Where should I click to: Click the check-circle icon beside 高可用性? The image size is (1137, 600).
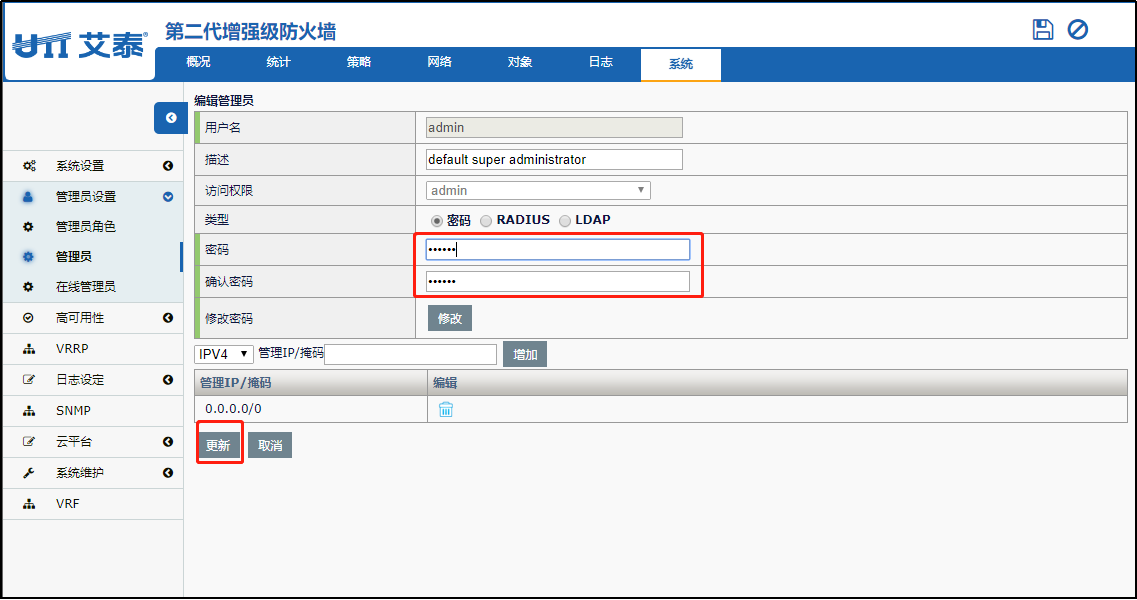tap(28, 318)
